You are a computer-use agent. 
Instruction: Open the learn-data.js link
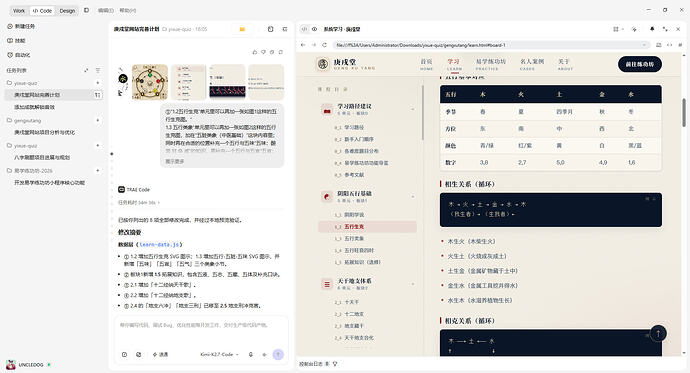point(159,245)
